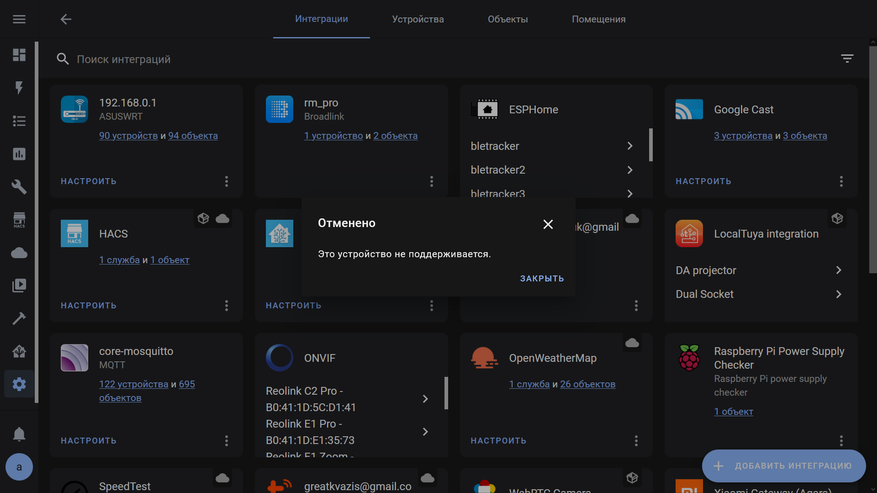
Task: Click НАСТРОИТЬ on core-mosquitto card
Action: point(88,441)
